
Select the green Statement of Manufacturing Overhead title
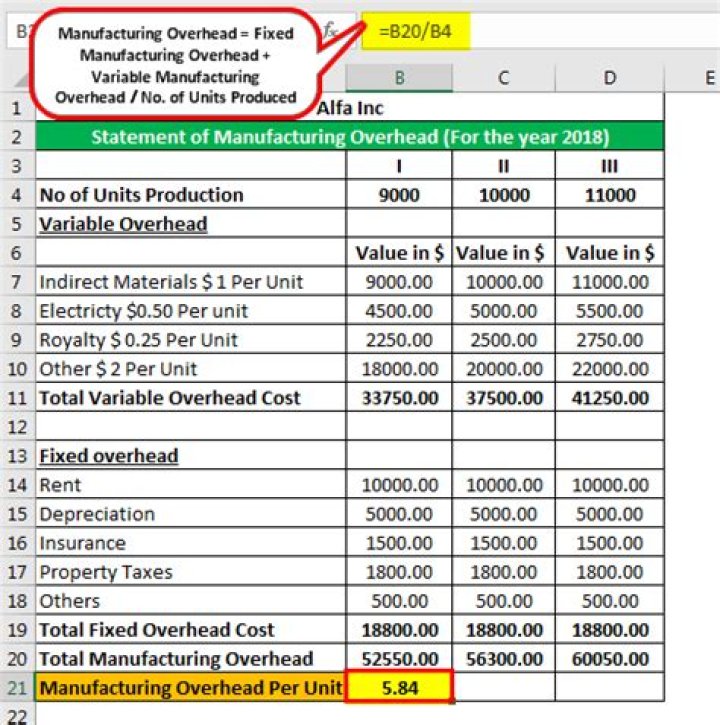click(349, 136)
